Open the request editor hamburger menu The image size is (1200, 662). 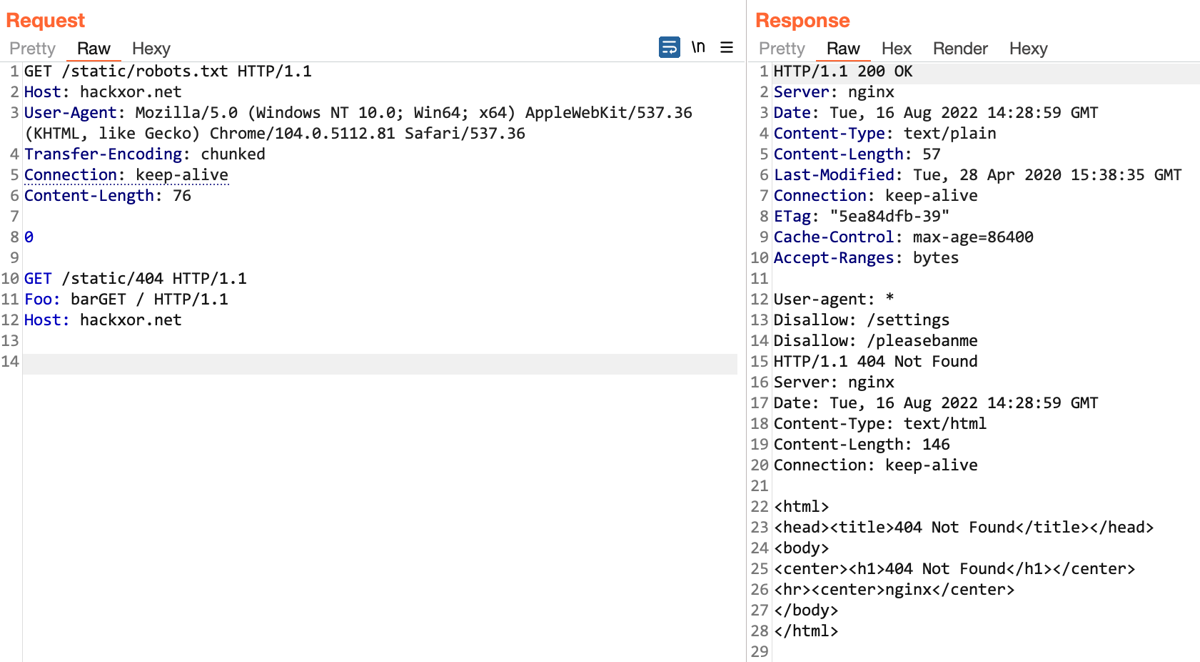point(727,46)
